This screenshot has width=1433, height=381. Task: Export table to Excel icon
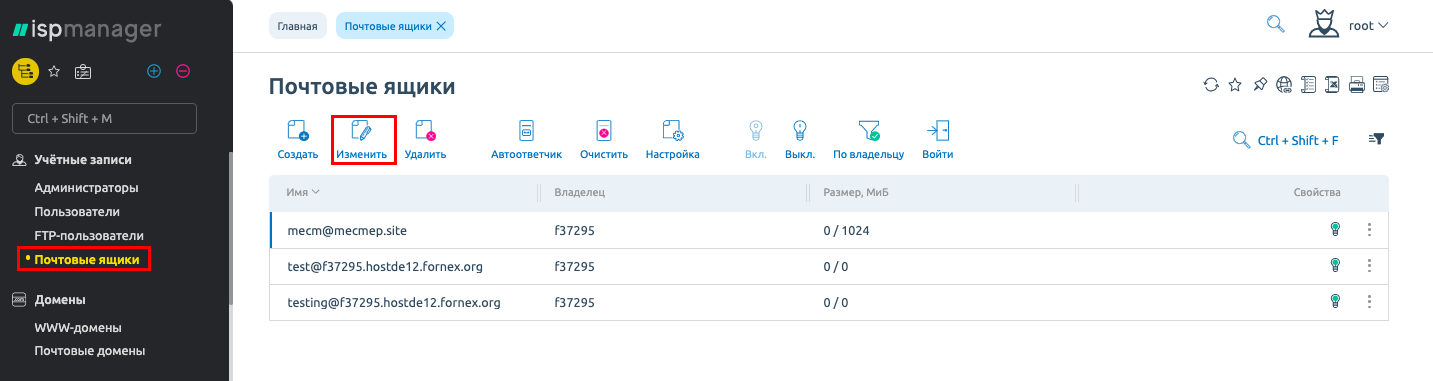[1332, 85]
